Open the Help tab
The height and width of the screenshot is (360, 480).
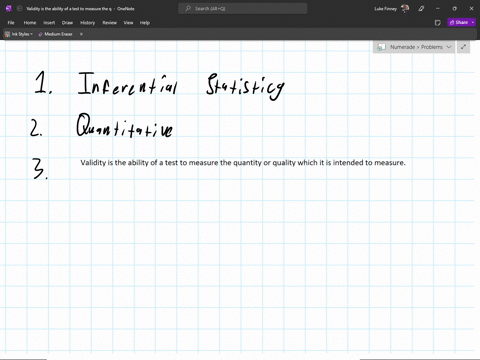(x=145, y=23)
